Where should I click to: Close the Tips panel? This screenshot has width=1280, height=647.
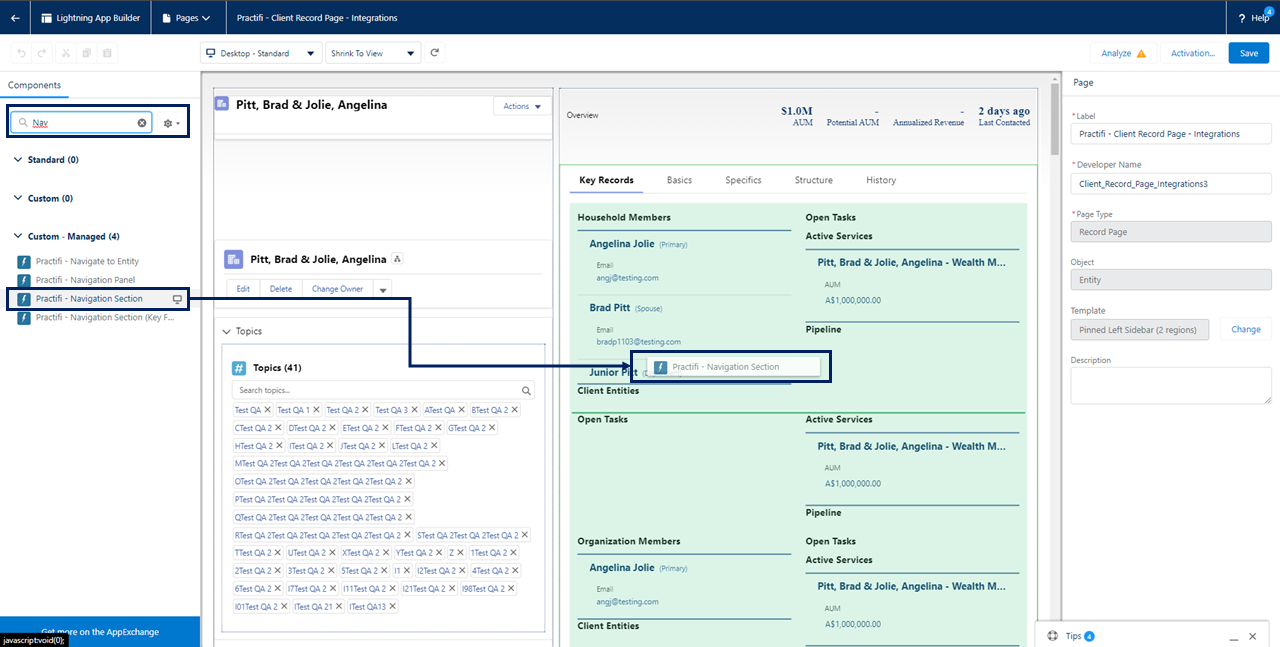(1251, 636)
